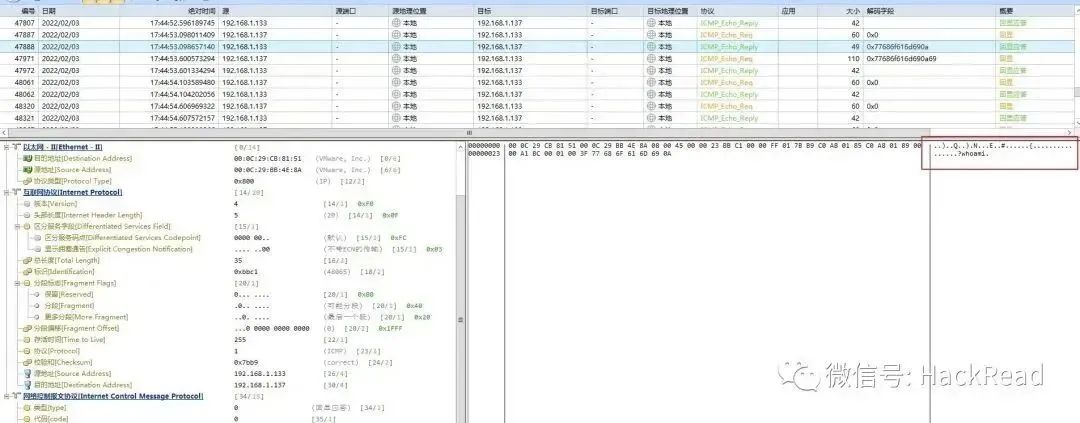Click globe icon in packet 47888 source location
The image size is (1080, 423).
(x=396, y=47)
